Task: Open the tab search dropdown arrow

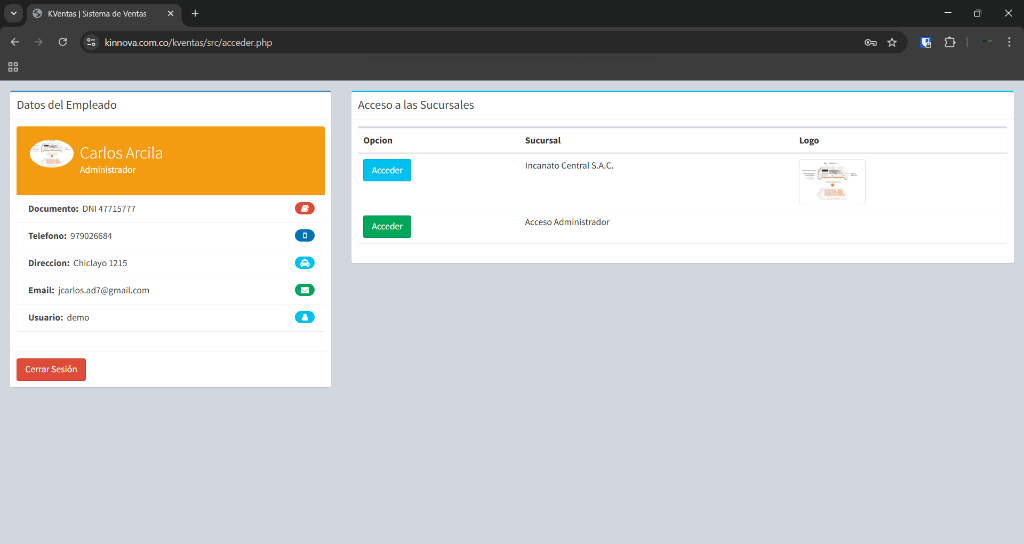Action: [x=13, y=13]
